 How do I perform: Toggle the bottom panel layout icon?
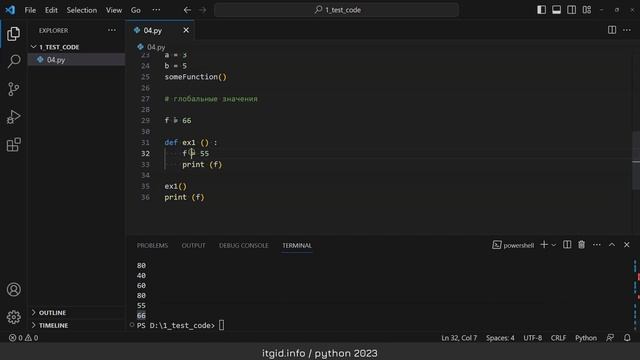(556, 10)
